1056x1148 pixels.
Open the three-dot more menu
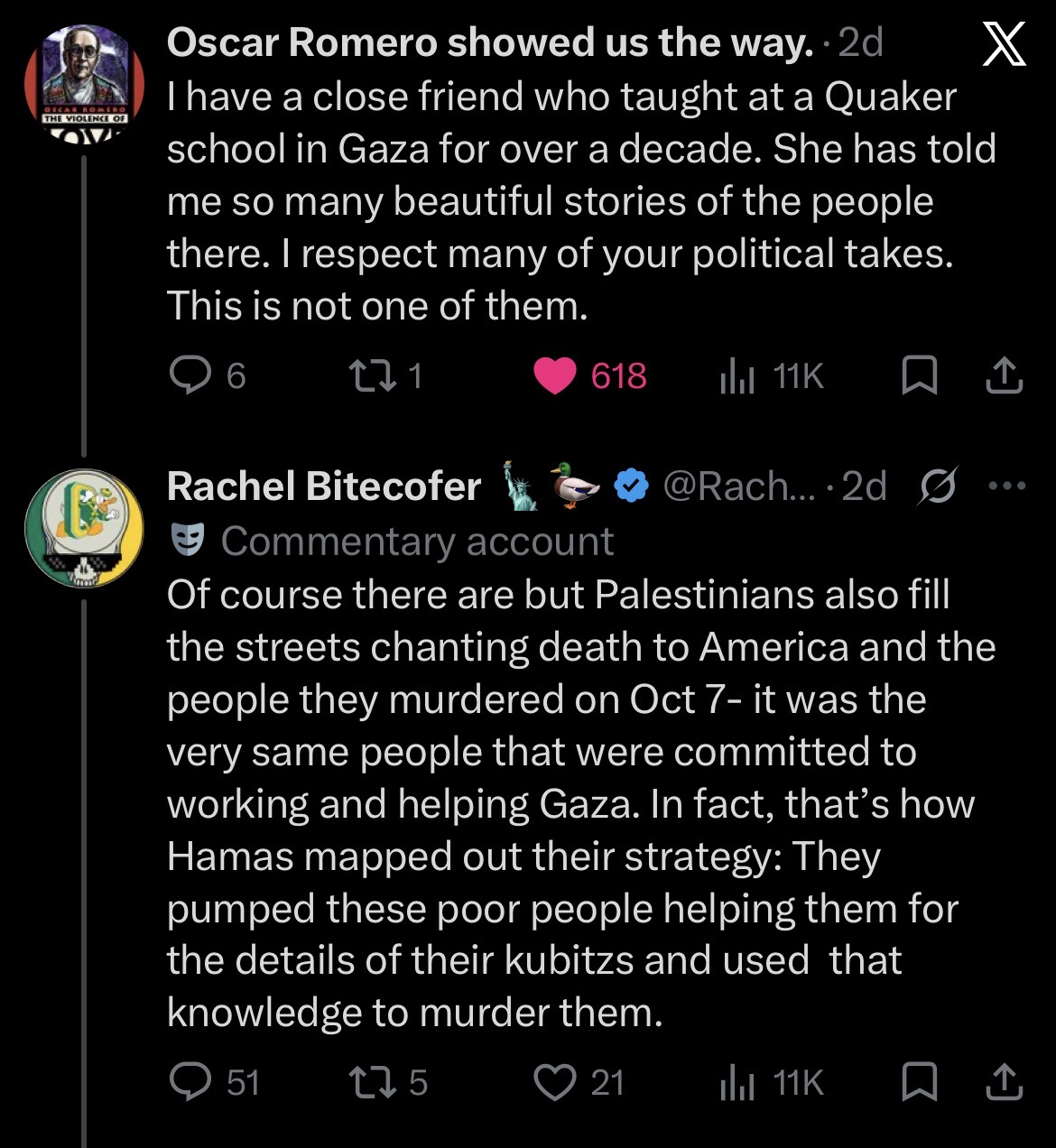1007,486
